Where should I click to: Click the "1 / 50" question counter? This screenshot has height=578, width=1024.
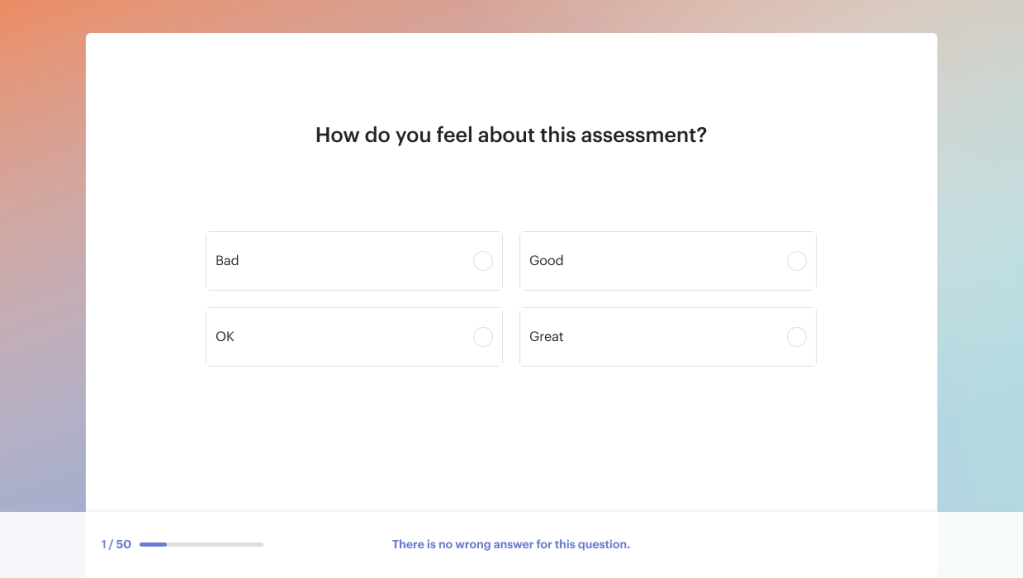click(x=116, y=545)
